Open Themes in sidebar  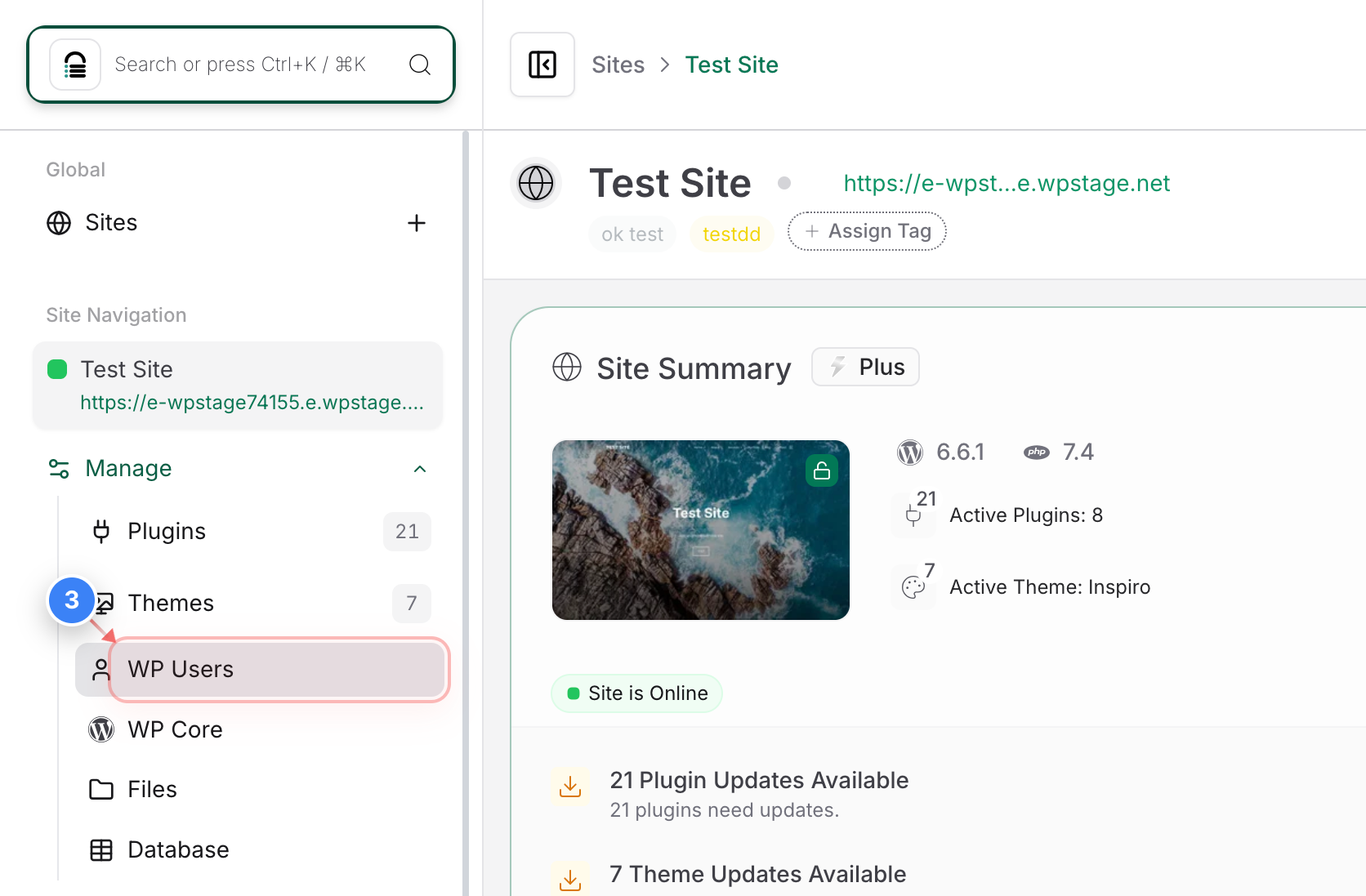click(171, 603)
